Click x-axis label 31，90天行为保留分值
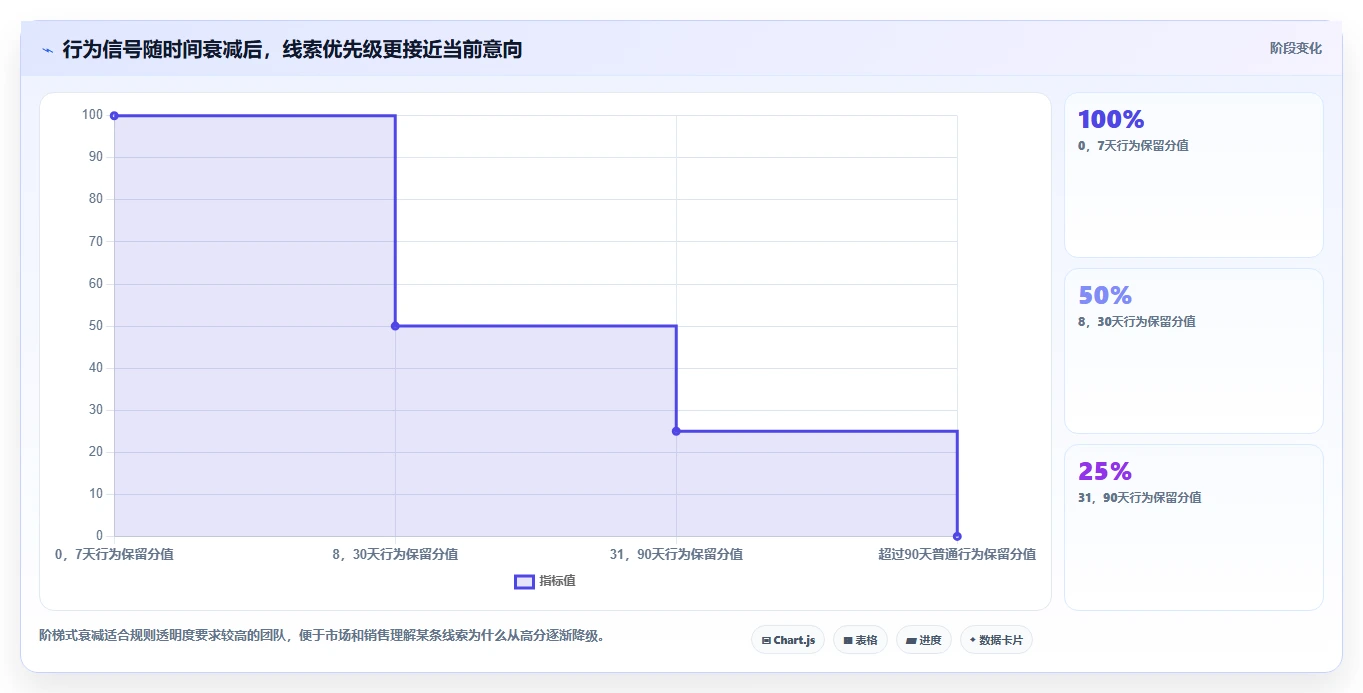This screenshot has width=1363, height=693. 676,554
